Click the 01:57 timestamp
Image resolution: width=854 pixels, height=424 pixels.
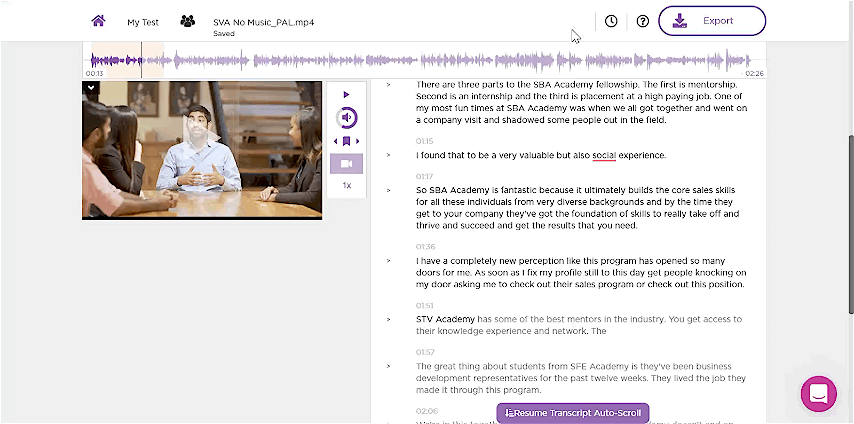[x=425, y=353]
